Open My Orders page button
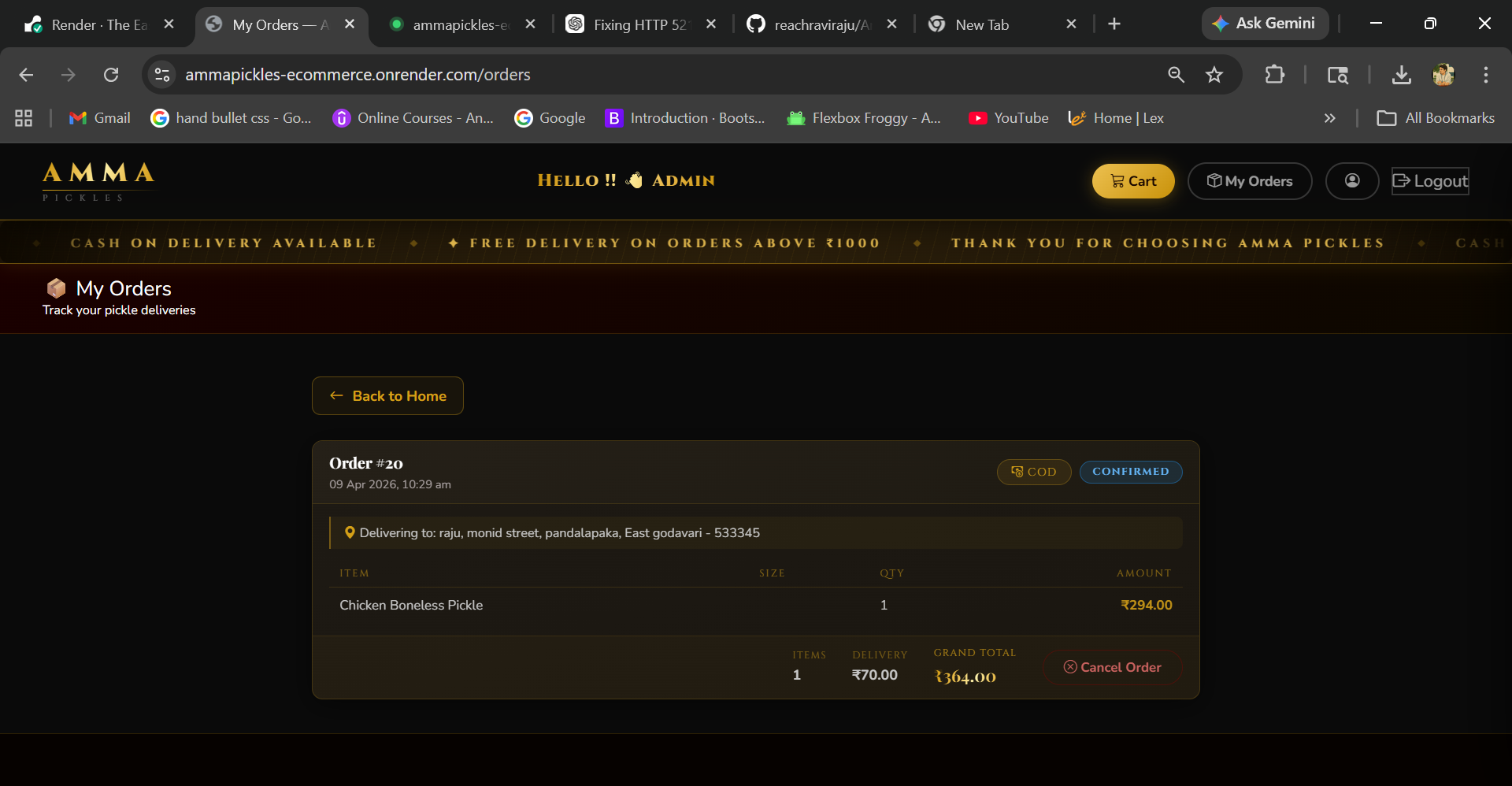The width and height of the screenshot is (1512, 786). coord(1249,181)
